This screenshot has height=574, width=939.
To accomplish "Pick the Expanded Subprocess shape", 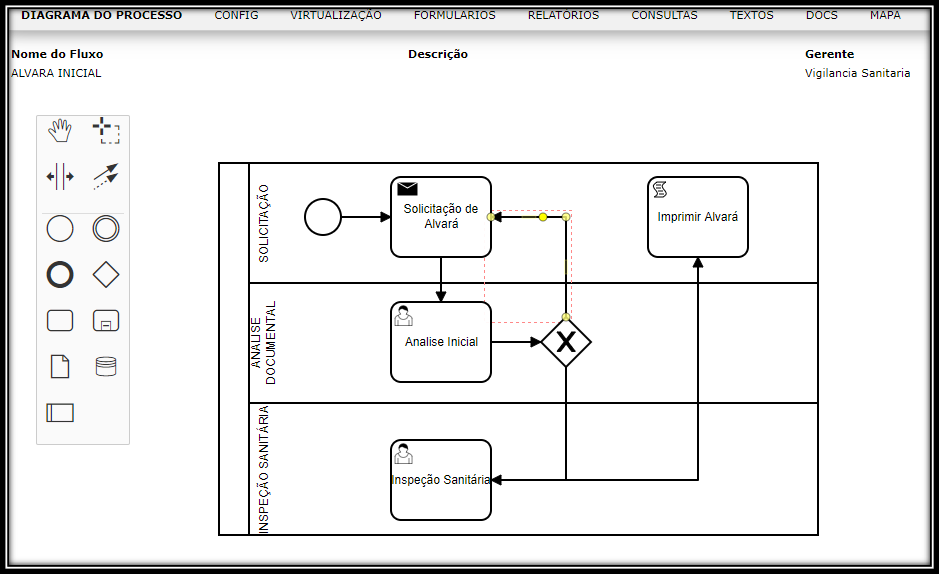I will coord(106,320).
